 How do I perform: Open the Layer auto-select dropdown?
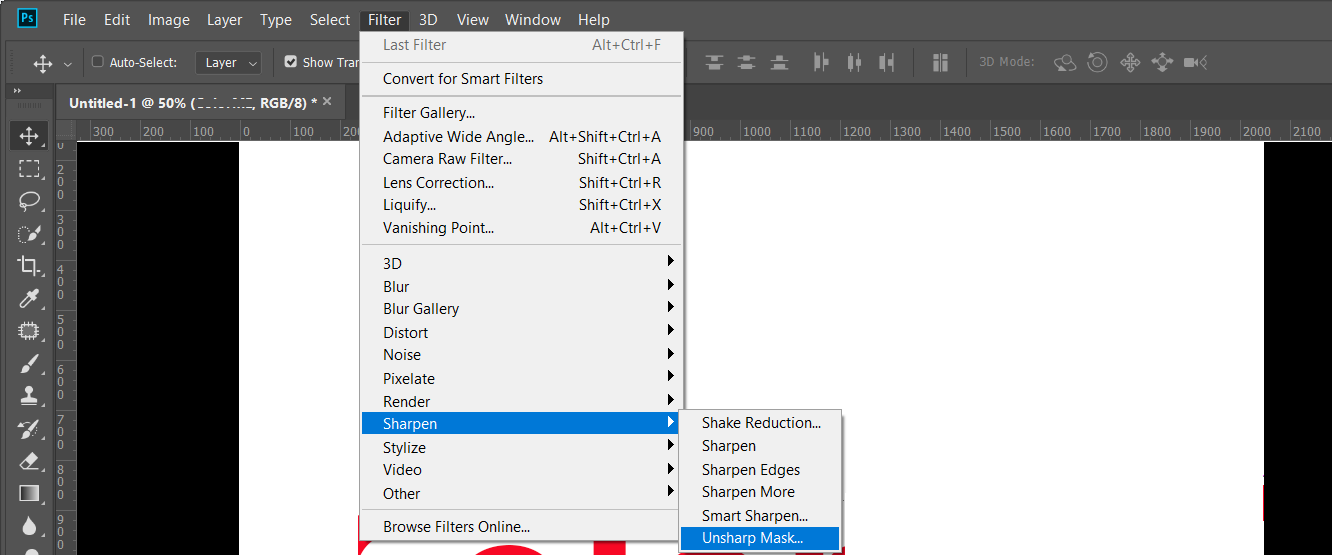click(228, 62)
